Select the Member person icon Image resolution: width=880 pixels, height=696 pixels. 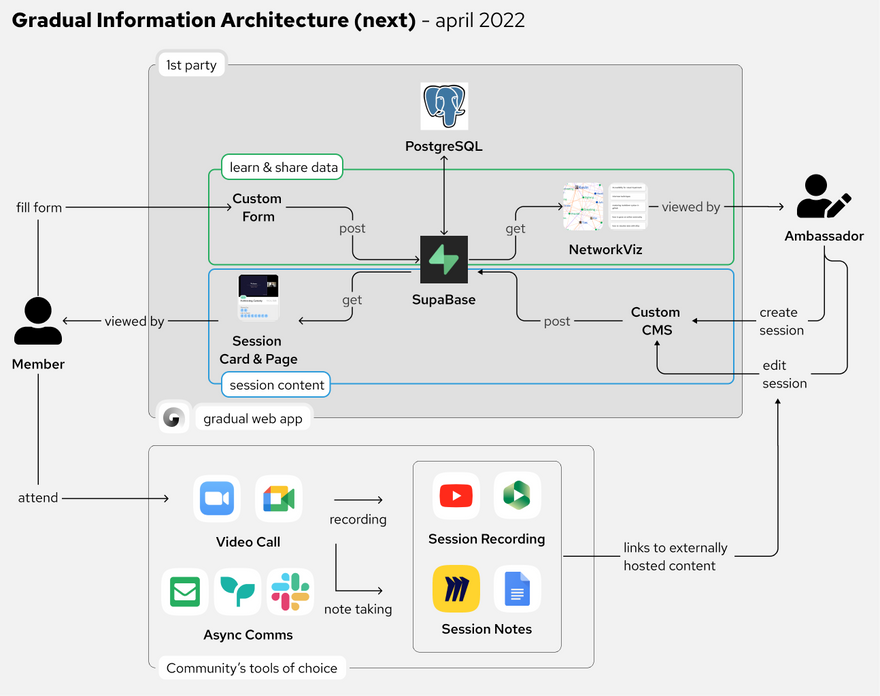38,321
